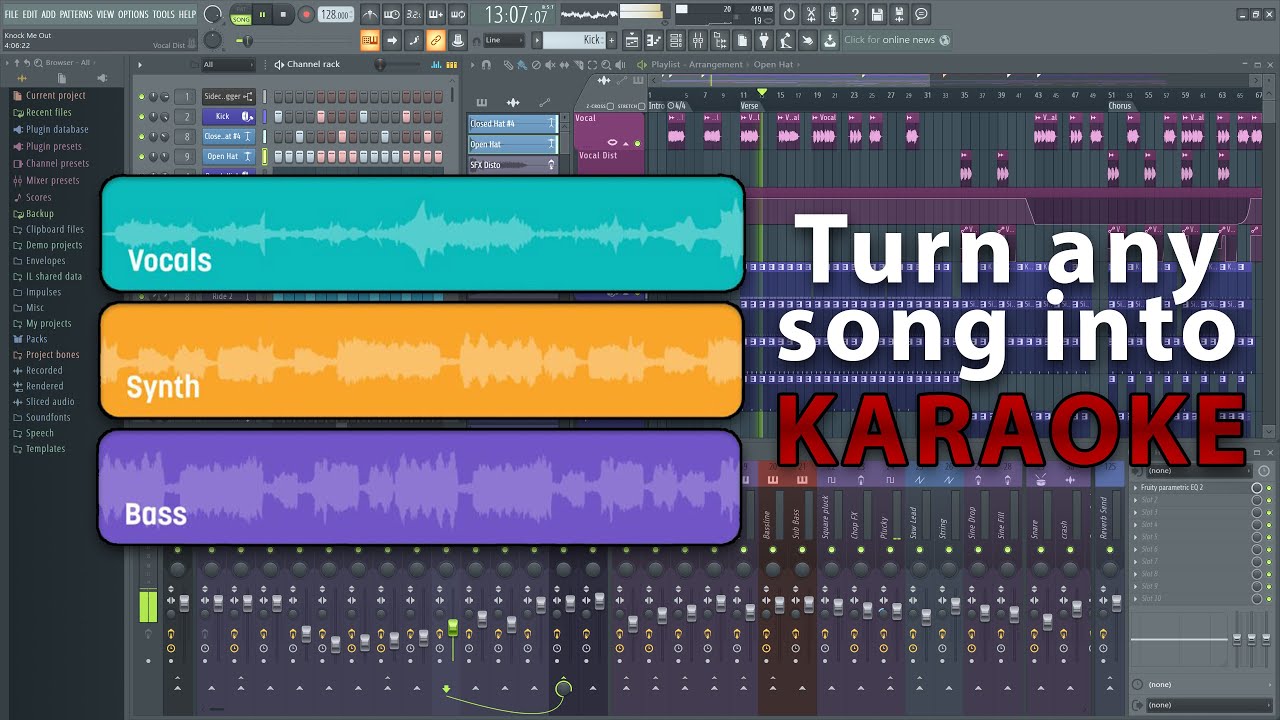Open the Line snap dropdown
Viewport: 1280px width, 720px height.
click(x=504, y=40)
